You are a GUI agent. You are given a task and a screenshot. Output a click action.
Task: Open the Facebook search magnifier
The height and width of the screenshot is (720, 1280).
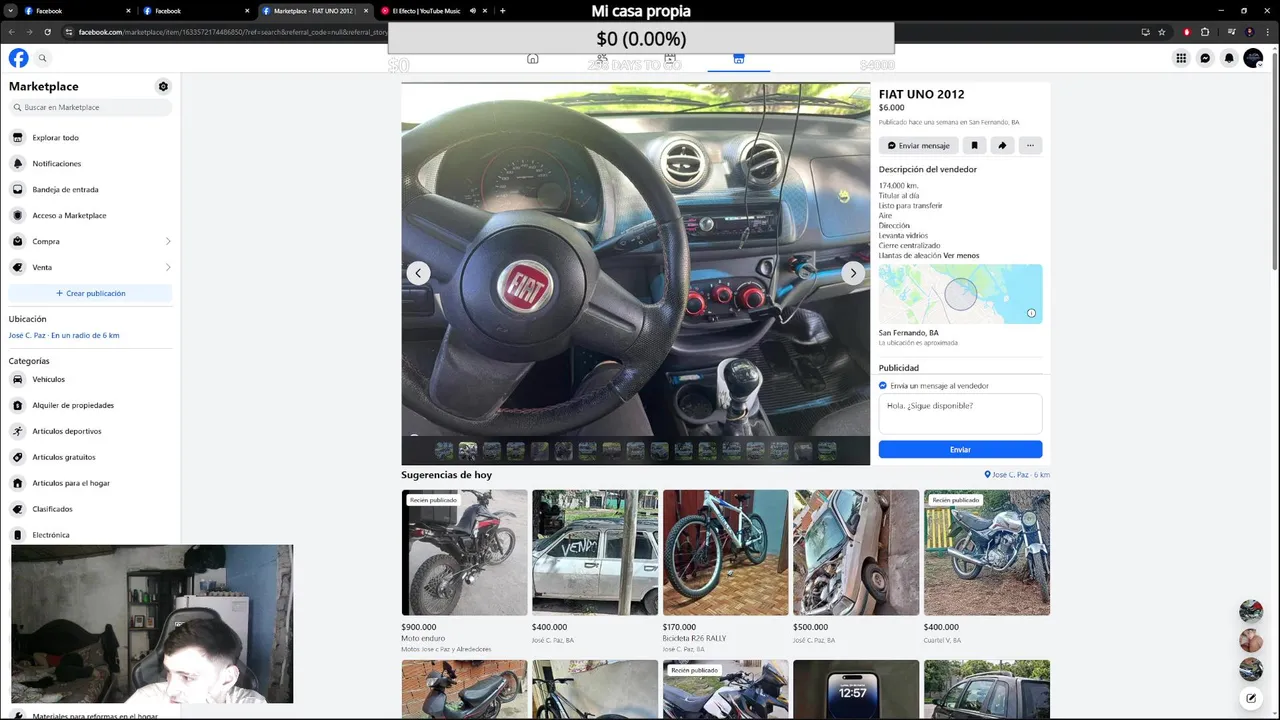43,58
